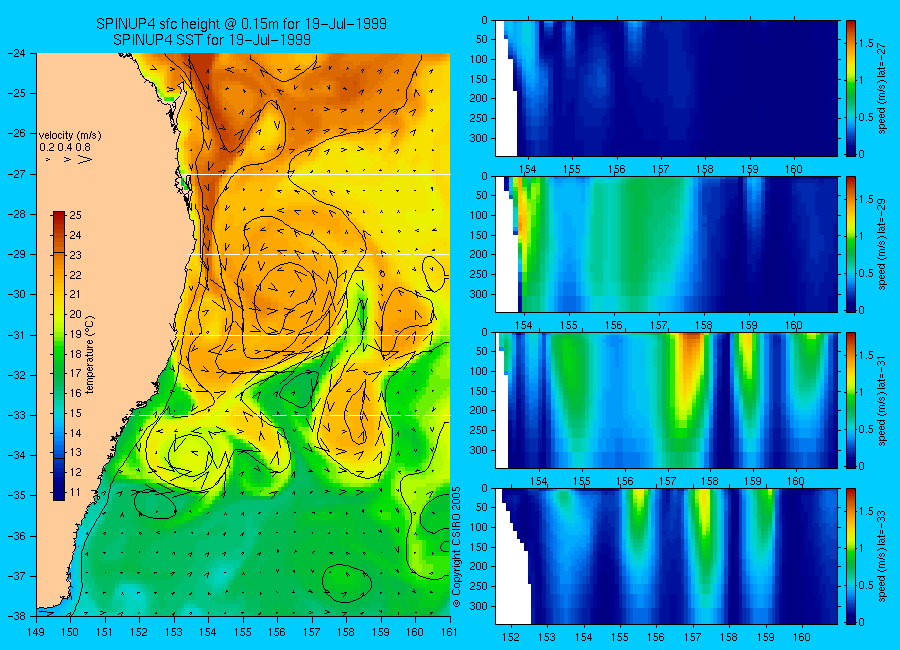The height and width of the screenshot is (650, 900).
Task: Click the speed color bar beside the lat=-33 panel
Action: [851, 556]
